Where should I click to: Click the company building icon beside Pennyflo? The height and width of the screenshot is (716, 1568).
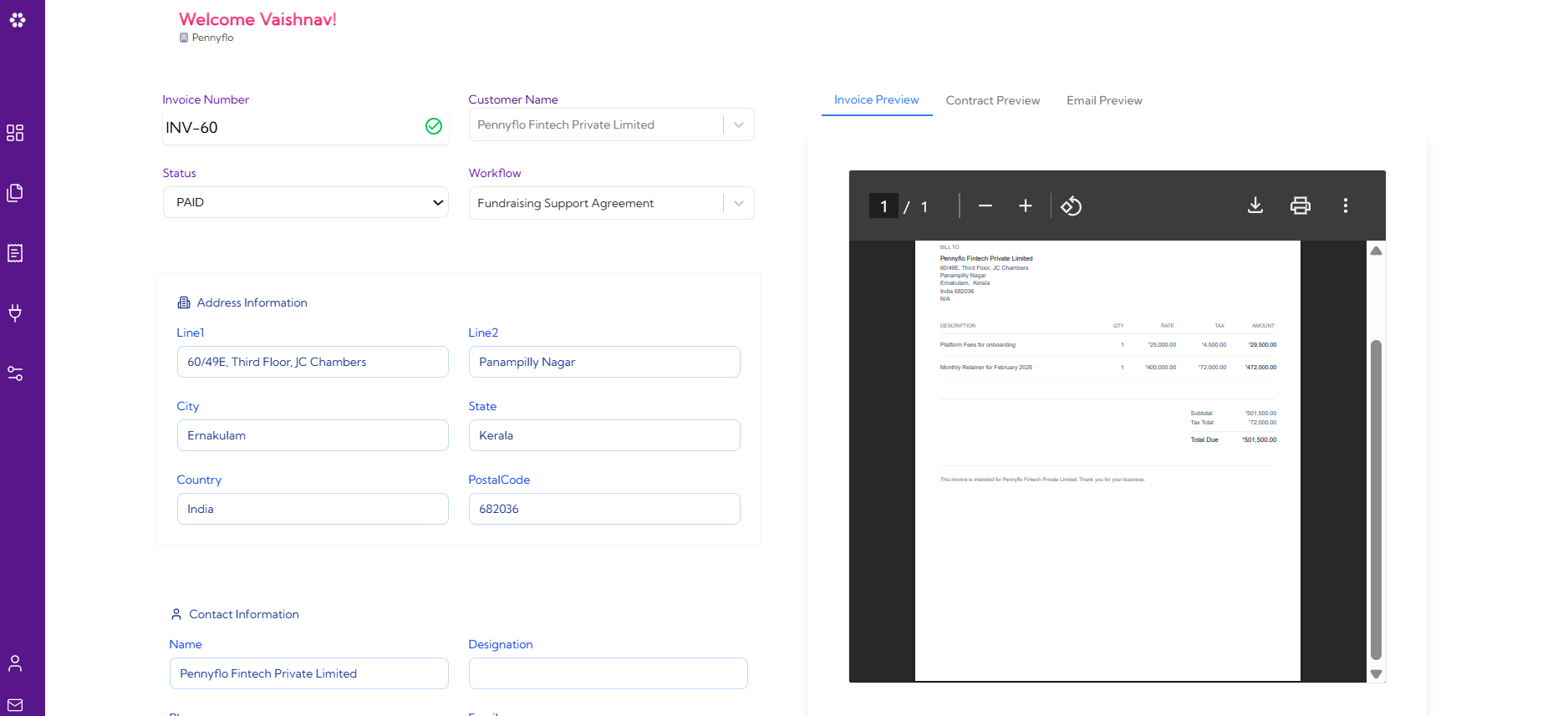(x=184, y=38)
